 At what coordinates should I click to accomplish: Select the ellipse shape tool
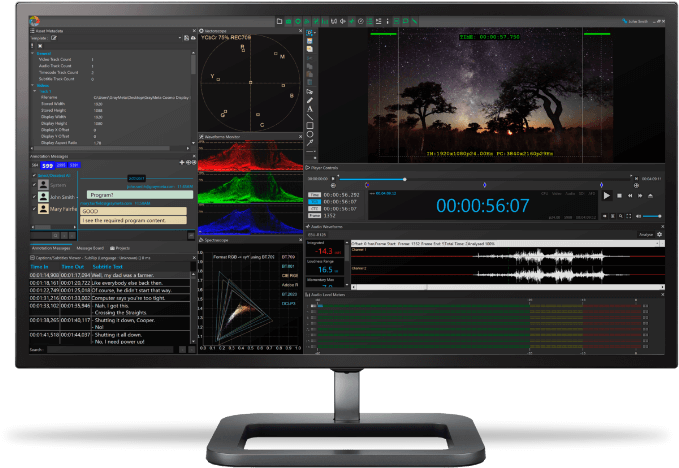(x=310, y=134)
